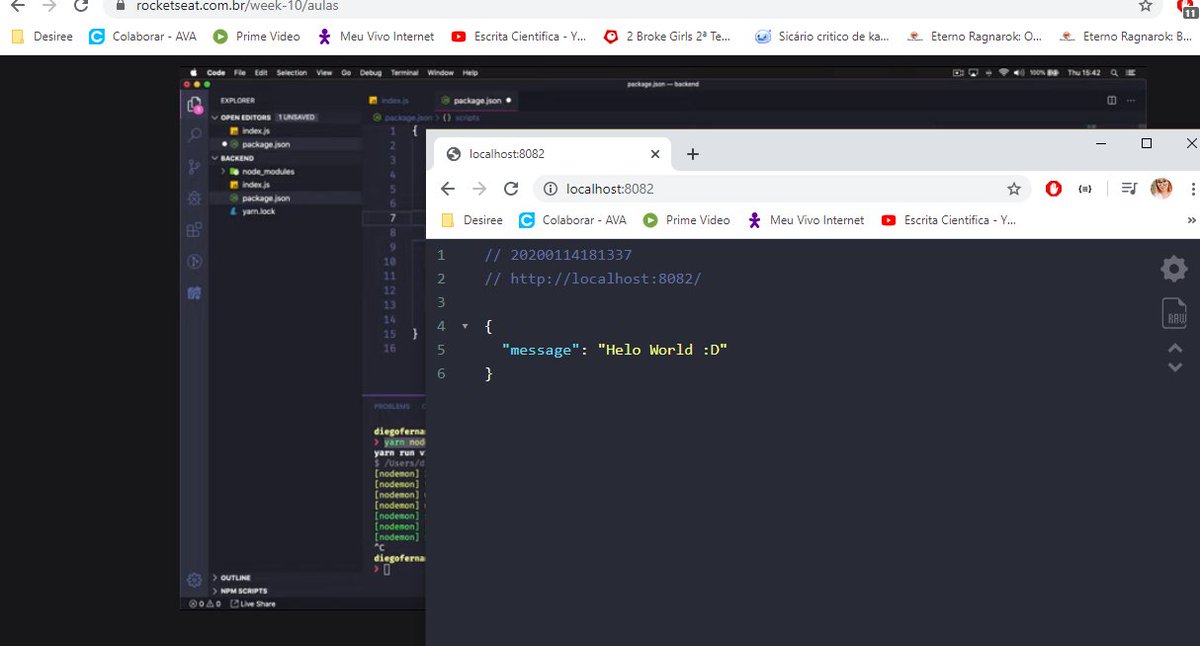The height and width of the screenshot is (646, 1200).
Task: Click the macOS Wi-Fi status icon
Action: [x=1003, y=73]
